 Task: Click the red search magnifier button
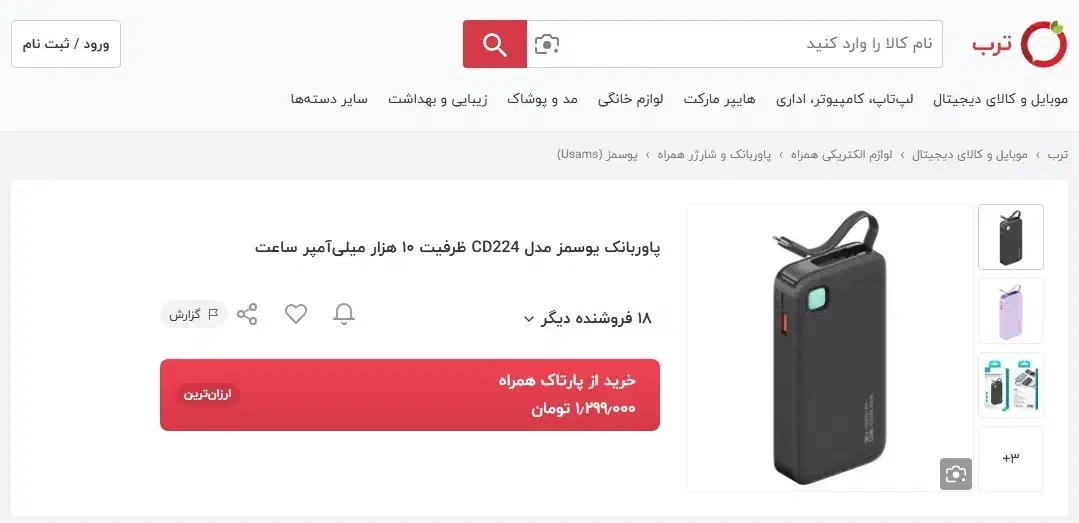point(495,44)
